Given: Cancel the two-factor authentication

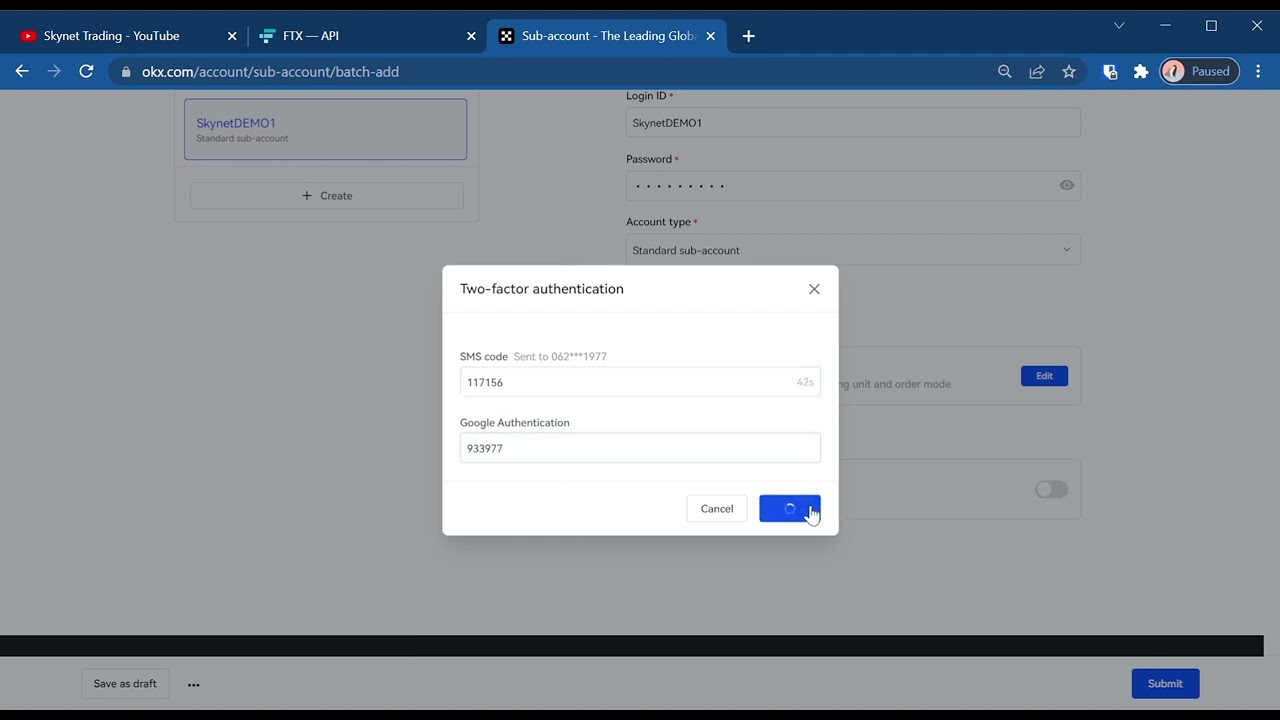Looking at the screenshot, I should coord(717,509).
